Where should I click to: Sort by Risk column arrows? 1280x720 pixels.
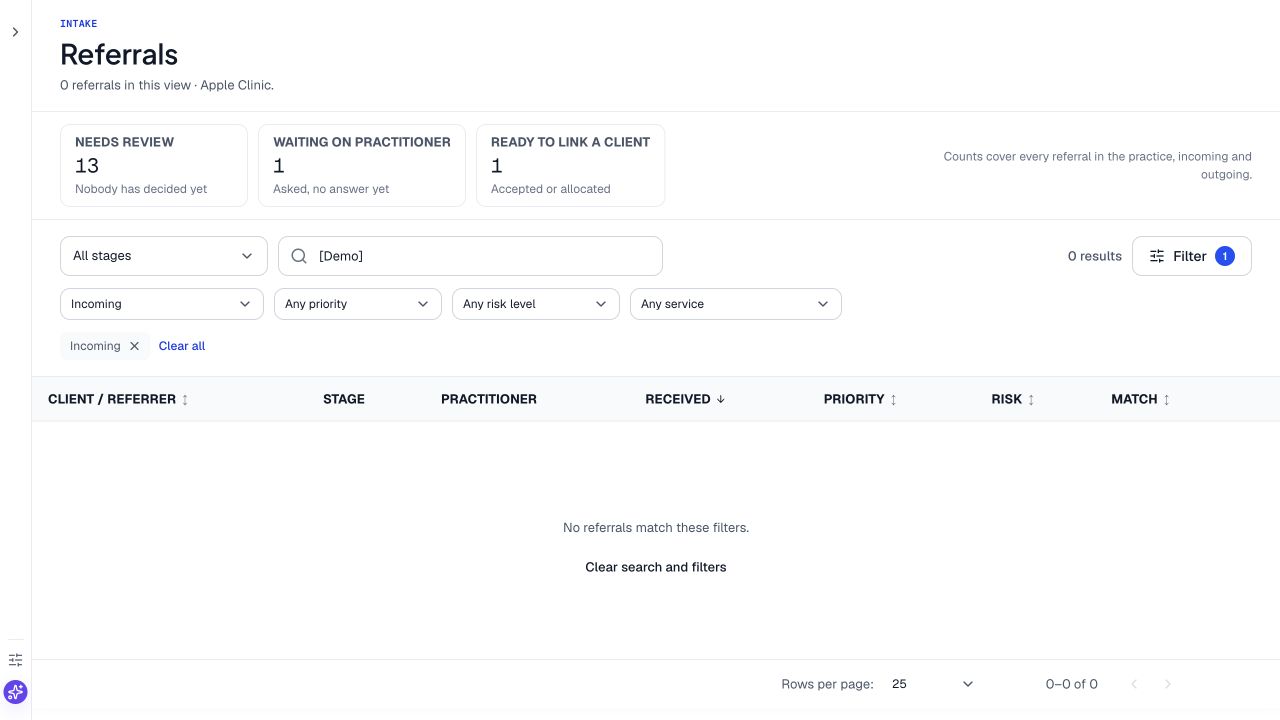coord(1031,399)
